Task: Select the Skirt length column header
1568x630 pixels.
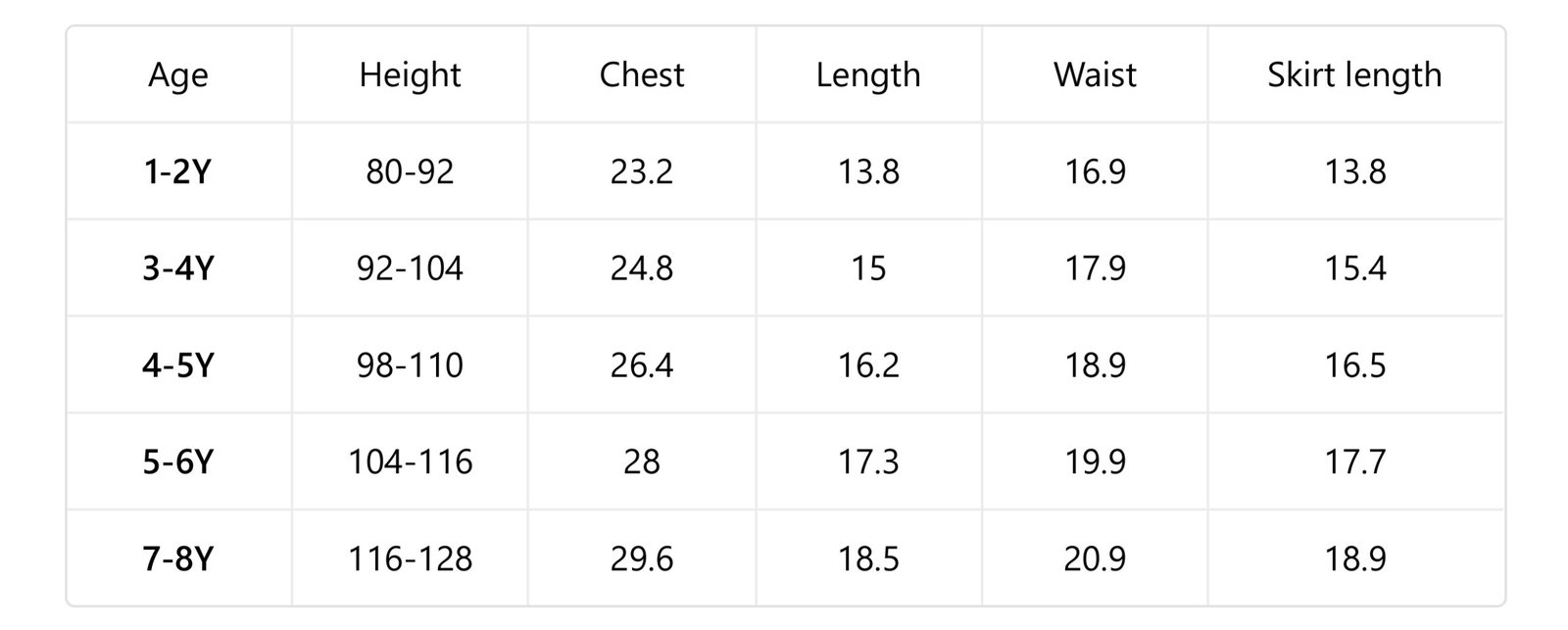Action: point(1354,75)
